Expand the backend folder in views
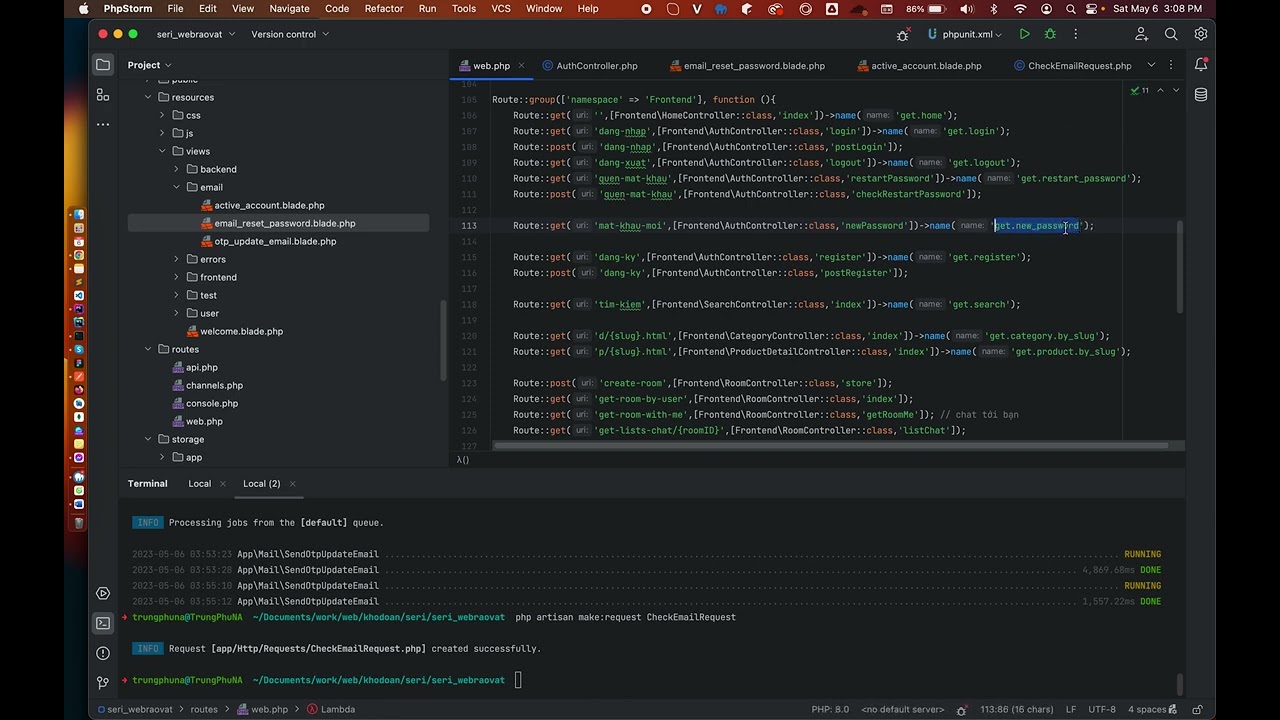Image resolution: width=1280 pixels, height=720 pixels. coord(177,169)
